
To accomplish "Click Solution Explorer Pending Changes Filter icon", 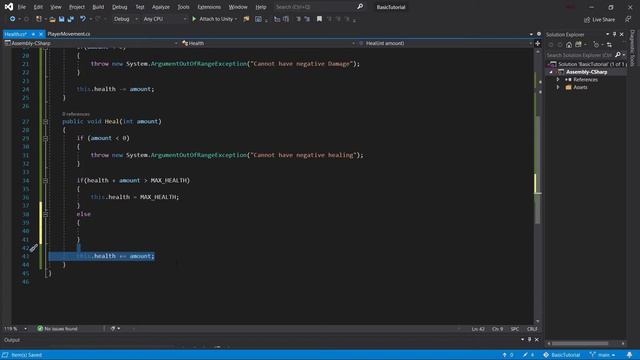I will click(x=596, y=44).
